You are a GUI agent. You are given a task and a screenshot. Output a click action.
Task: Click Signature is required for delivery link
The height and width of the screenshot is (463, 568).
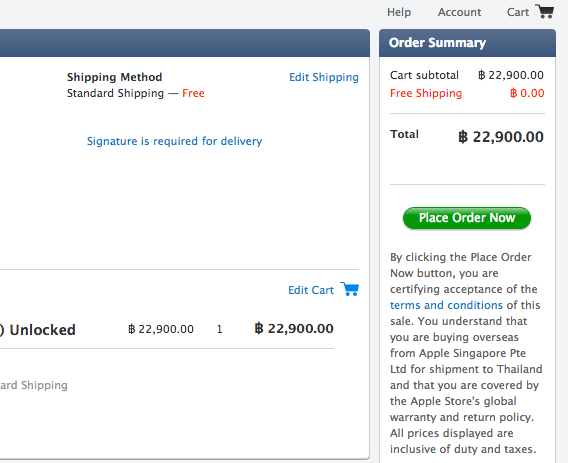175,141
